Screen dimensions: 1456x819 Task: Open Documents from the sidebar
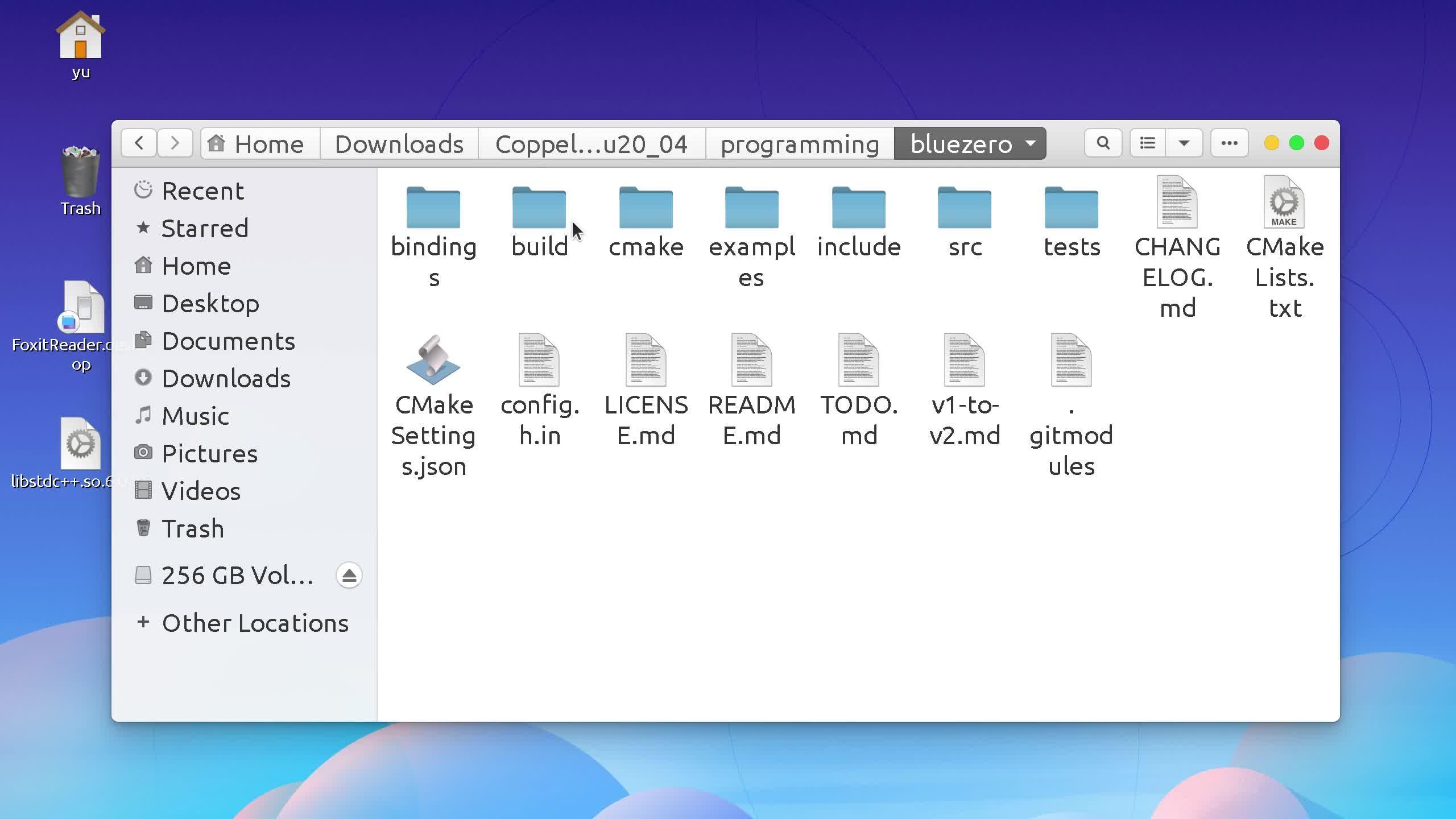pyautogui.click(x=228, y=341)
